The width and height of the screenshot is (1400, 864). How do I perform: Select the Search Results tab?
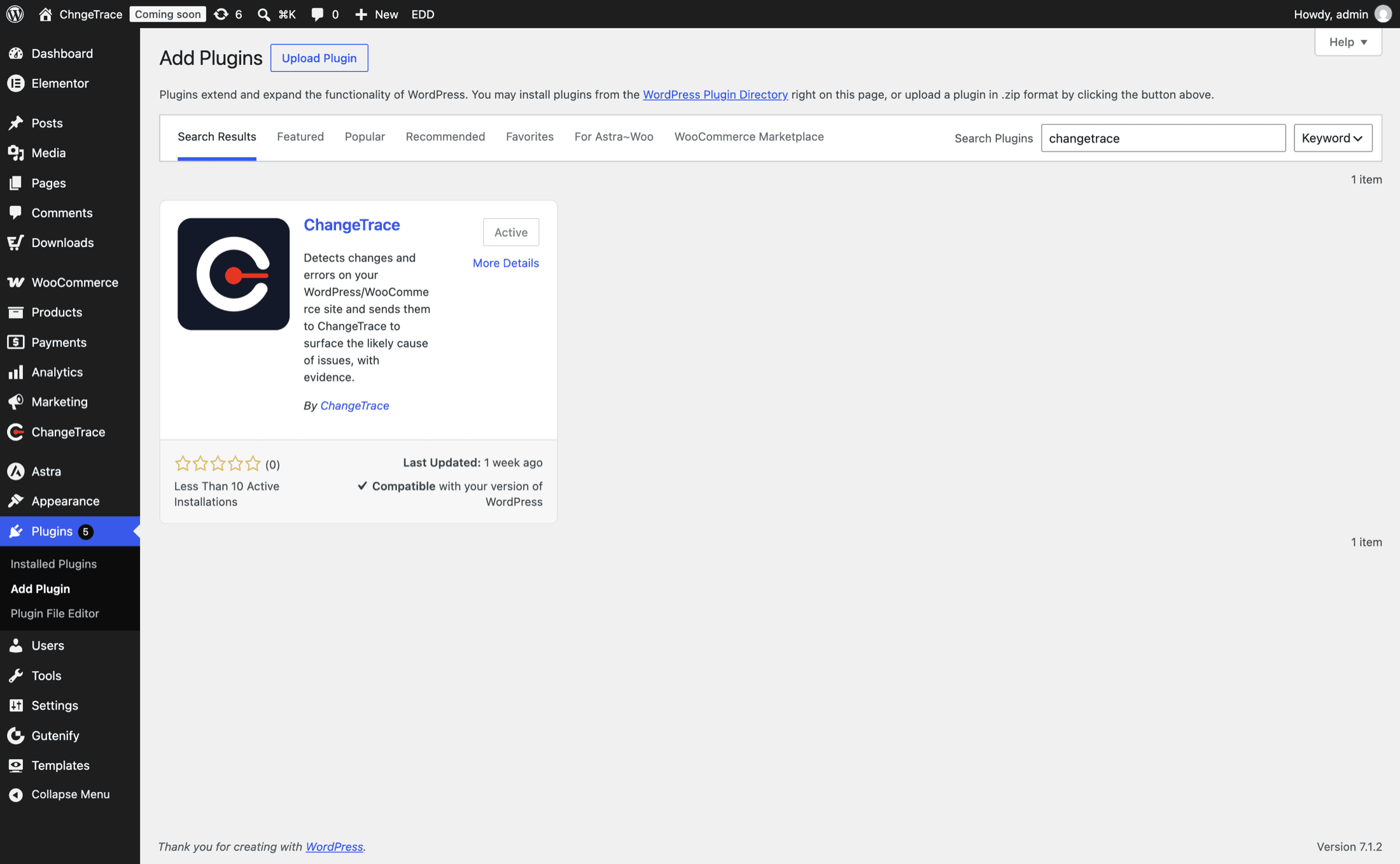coord(217,137)
